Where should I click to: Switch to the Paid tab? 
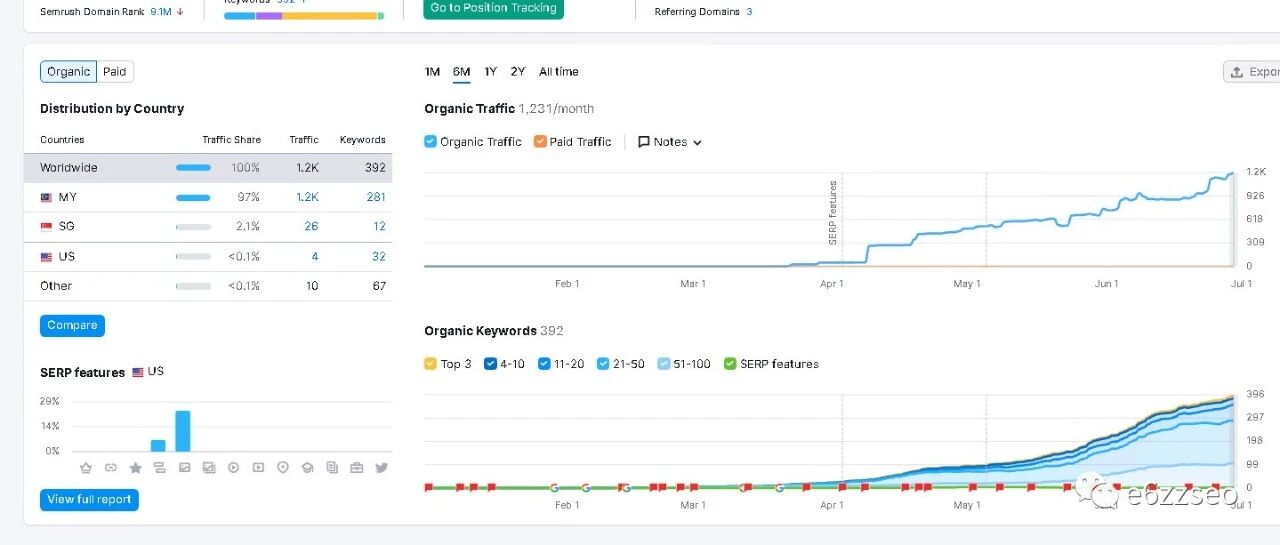click(x=115, y=72)
